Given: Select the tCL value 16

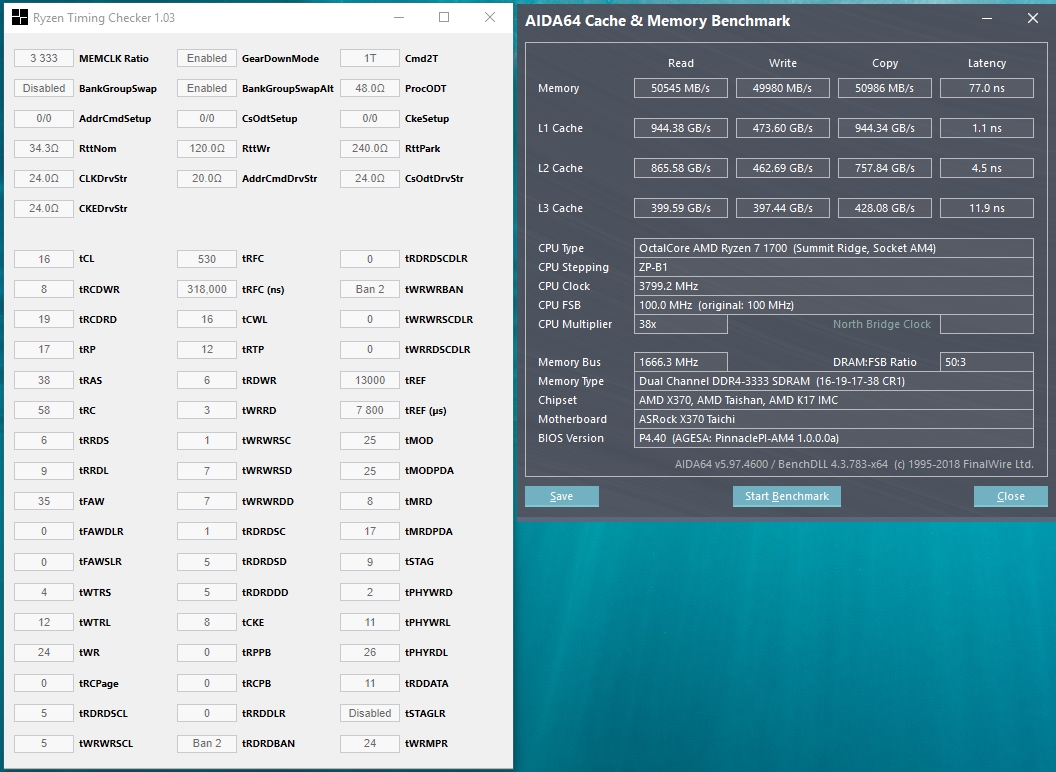Looking at the screenshot, I should (44, 259).
